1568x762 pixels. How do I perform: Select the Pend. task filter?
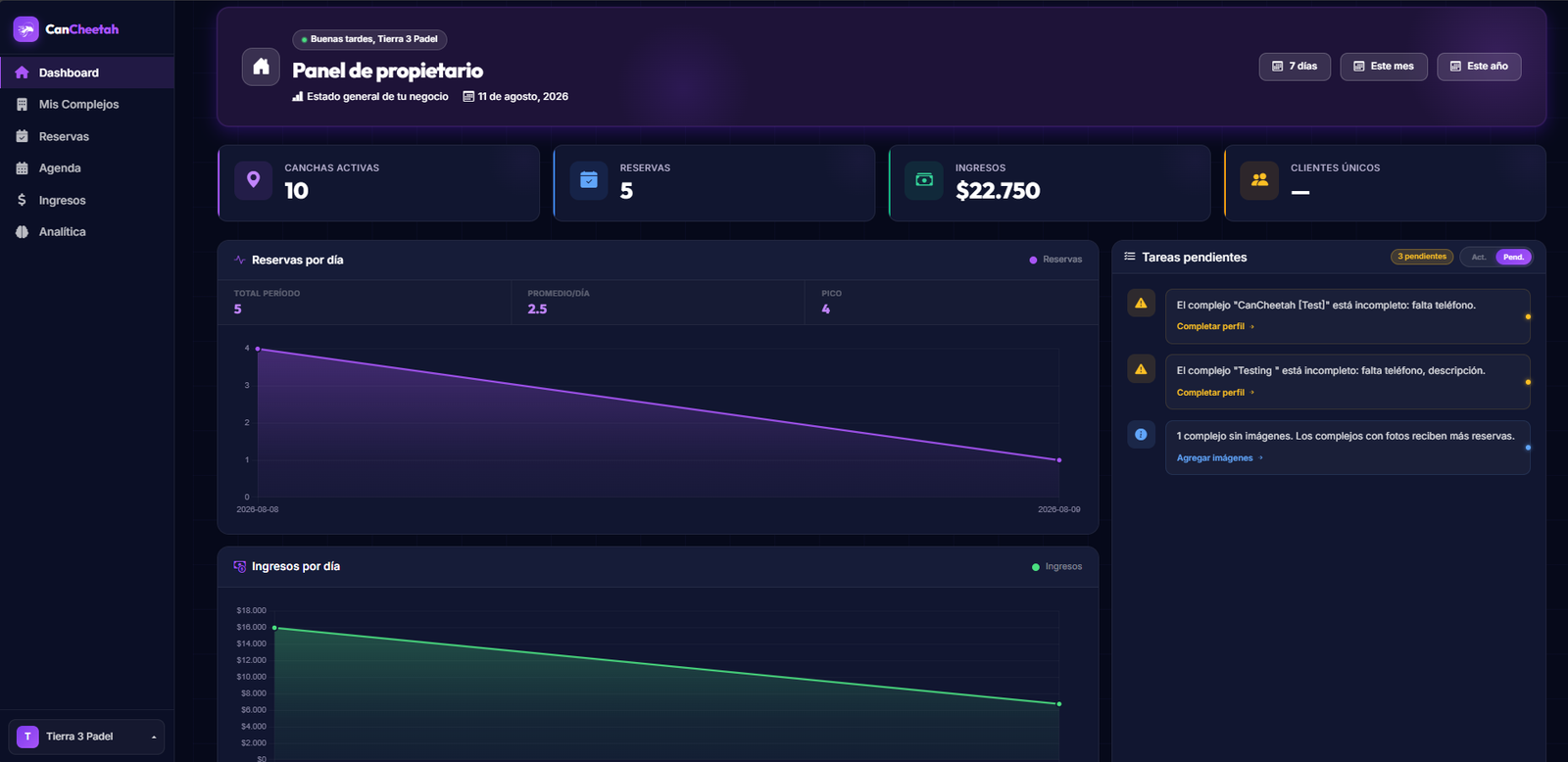pos(1513,257)
